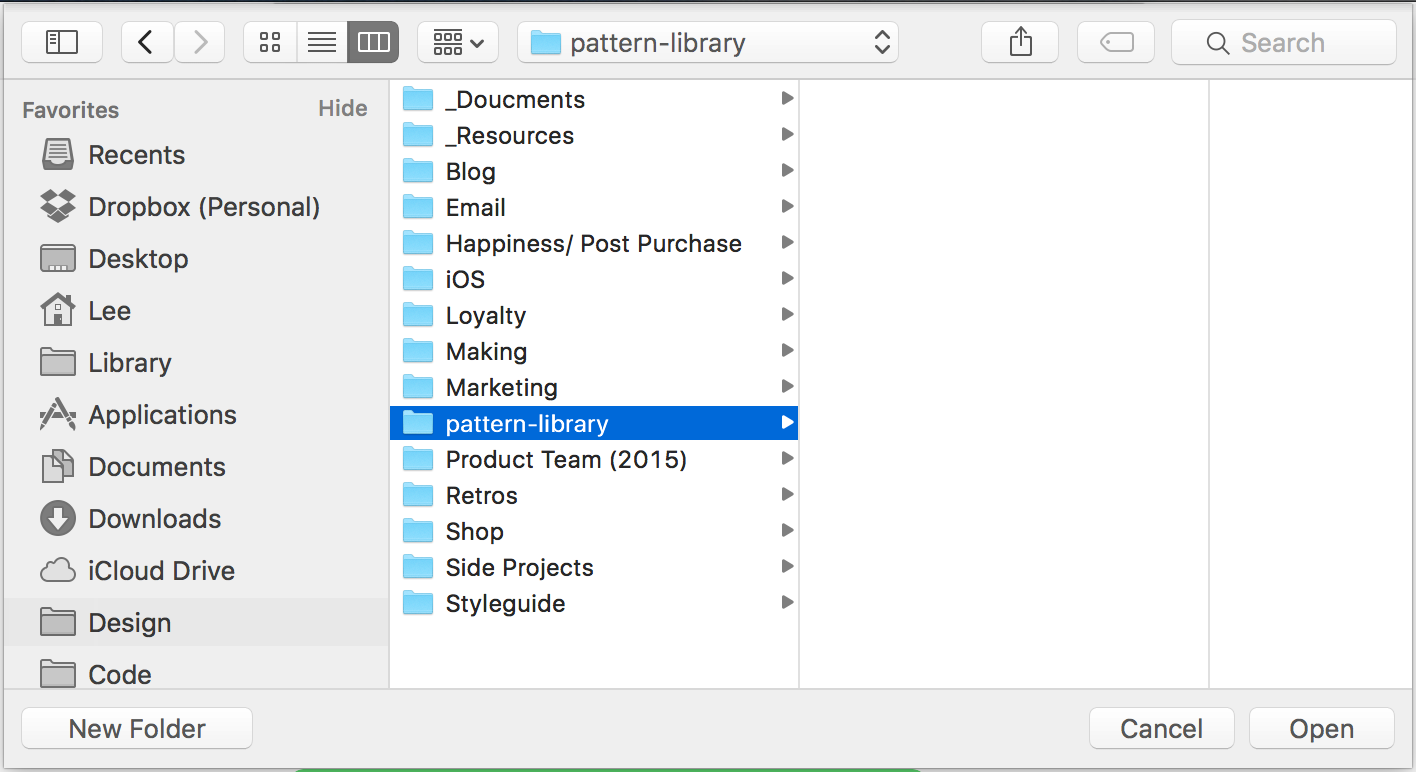Open the Recents sidebar entry
Viewport: 1416px width, 772px height.
(x=137, y=155)
